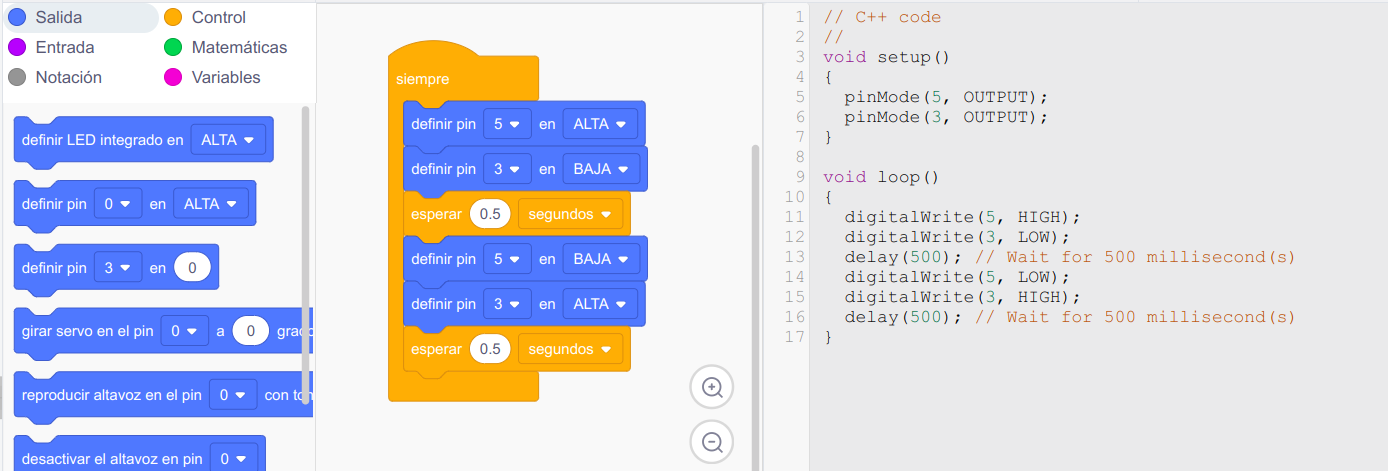Open ALTA dropdown in definir LED integrado block
Screen dimensions: 1388x471
coord(228,140)
